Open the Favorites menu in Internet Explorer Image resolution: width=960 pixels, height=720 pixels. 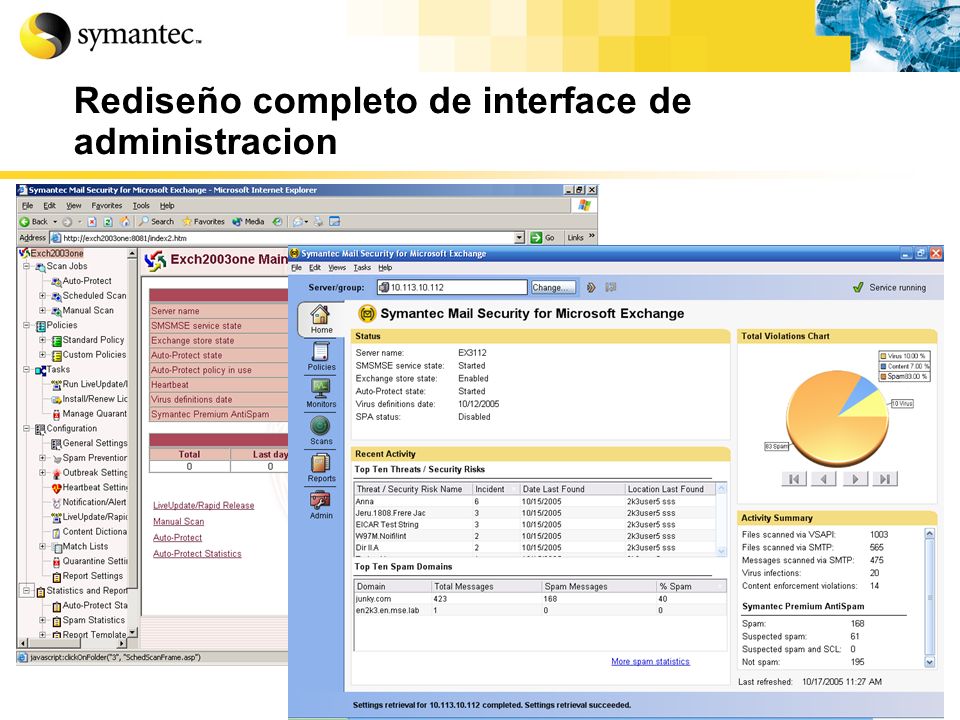(x=107, y=206)
